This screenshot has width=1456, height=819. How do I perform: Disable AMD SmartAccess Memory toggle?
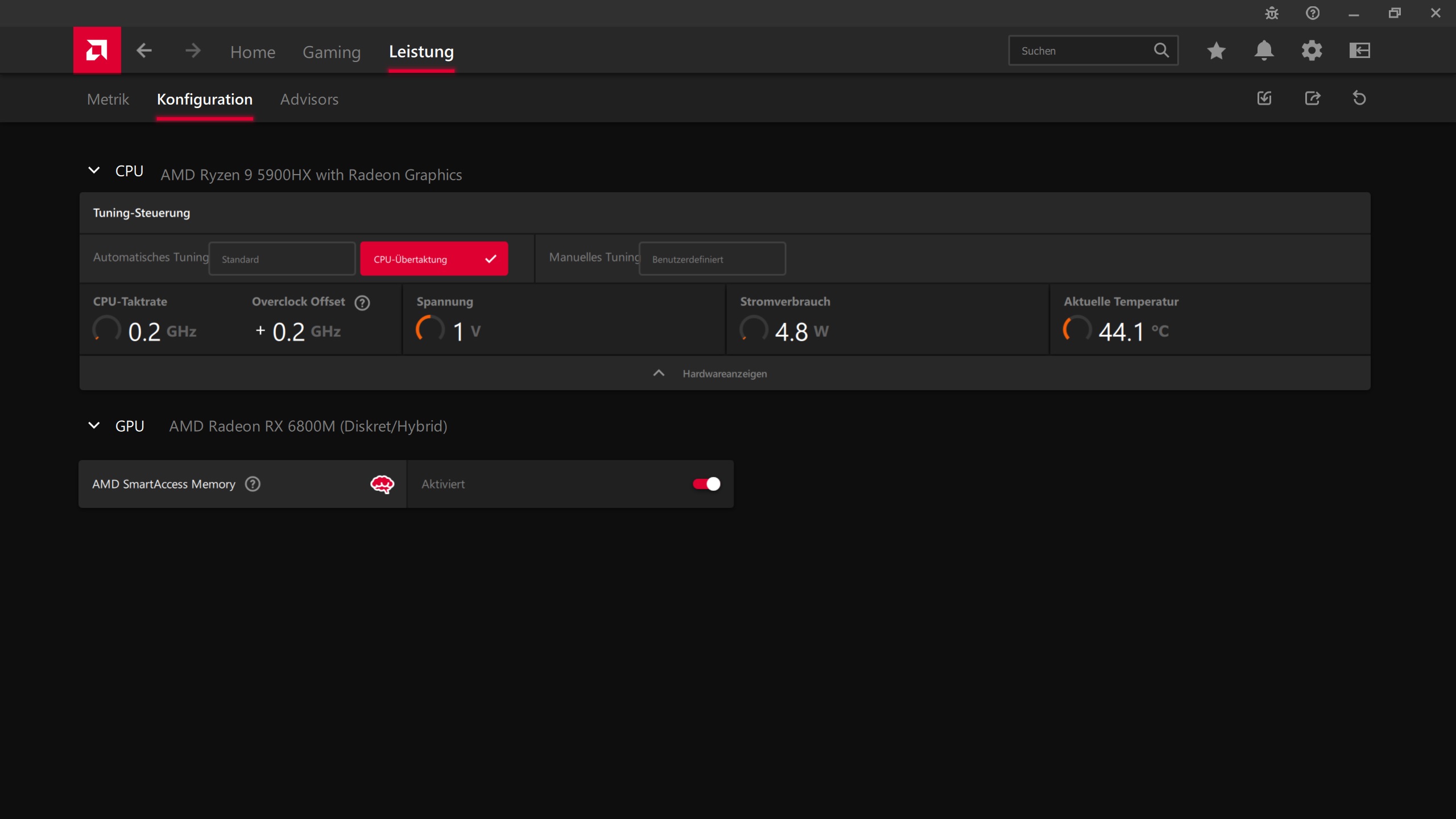[x=706, y=484]
